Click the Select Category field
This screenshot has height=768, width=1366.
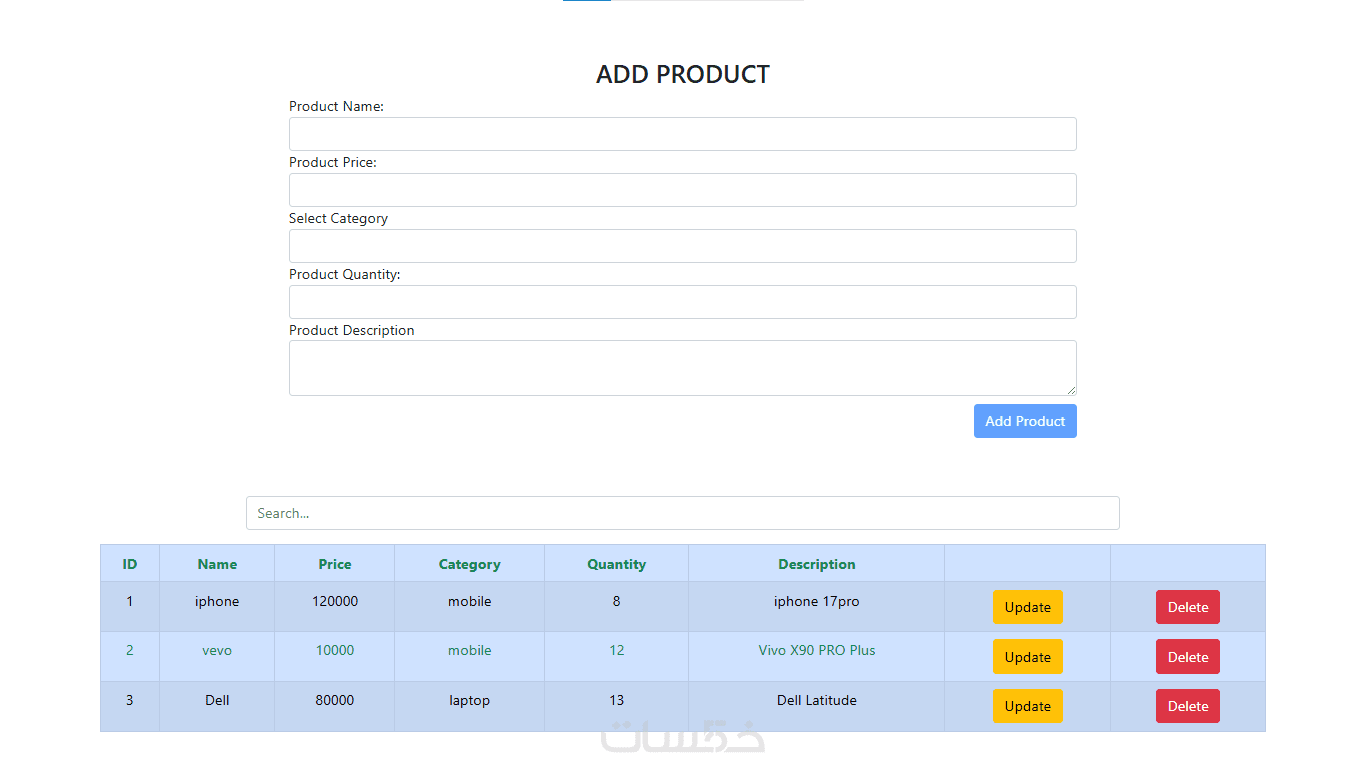682,246
